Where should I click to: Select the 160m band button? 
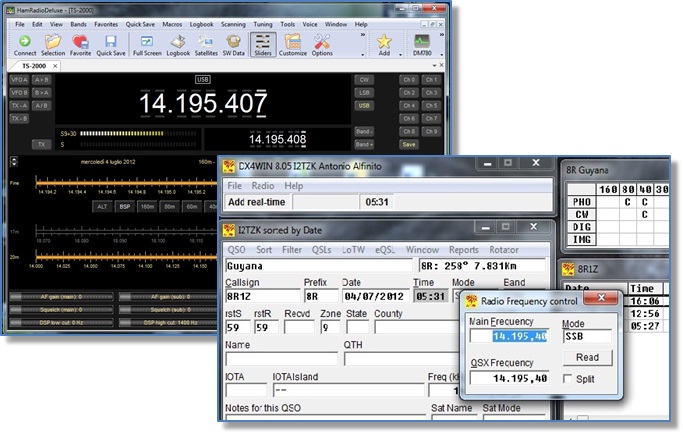(x=147, y=207)
